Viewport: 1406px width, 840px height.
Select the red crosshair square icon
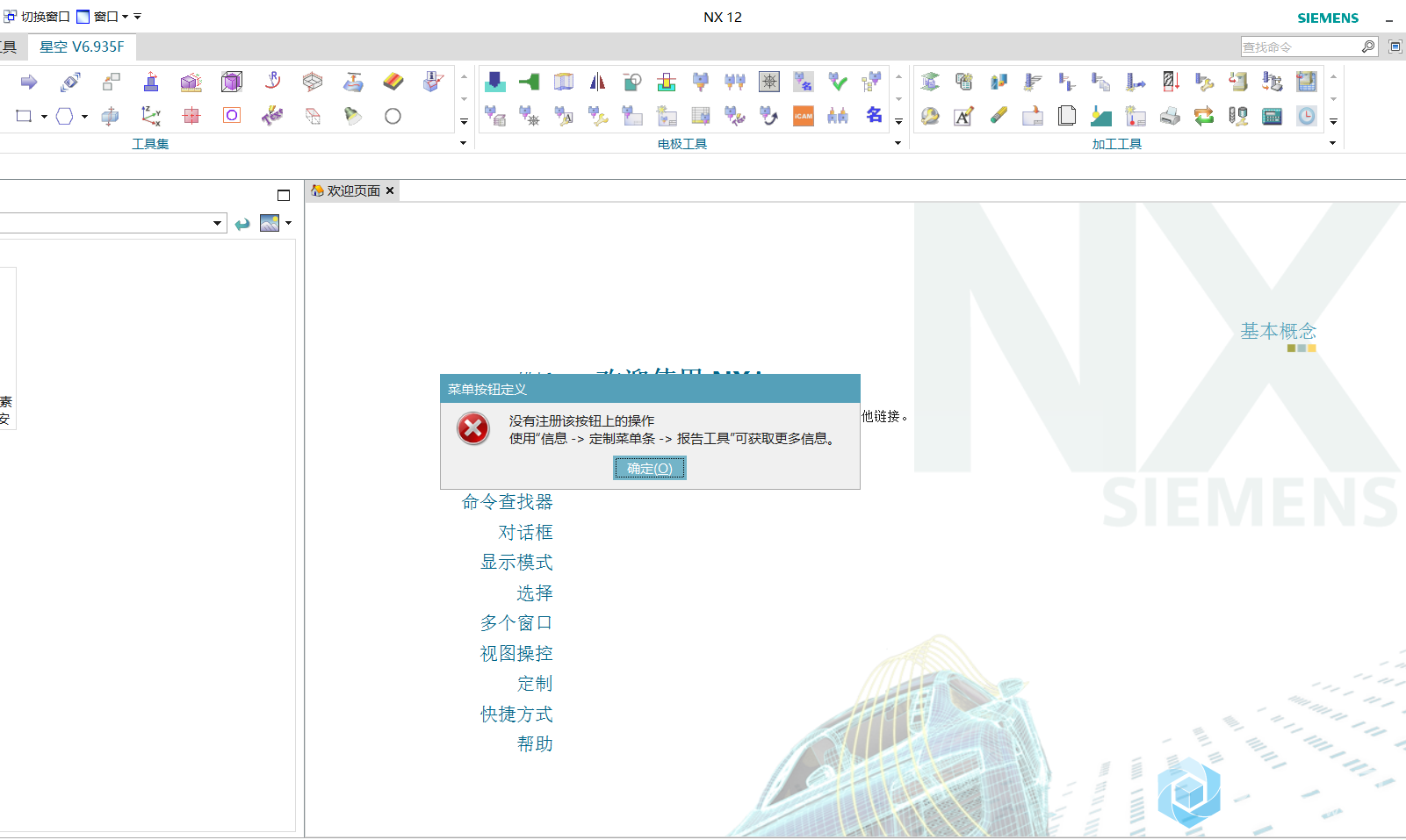191,116
